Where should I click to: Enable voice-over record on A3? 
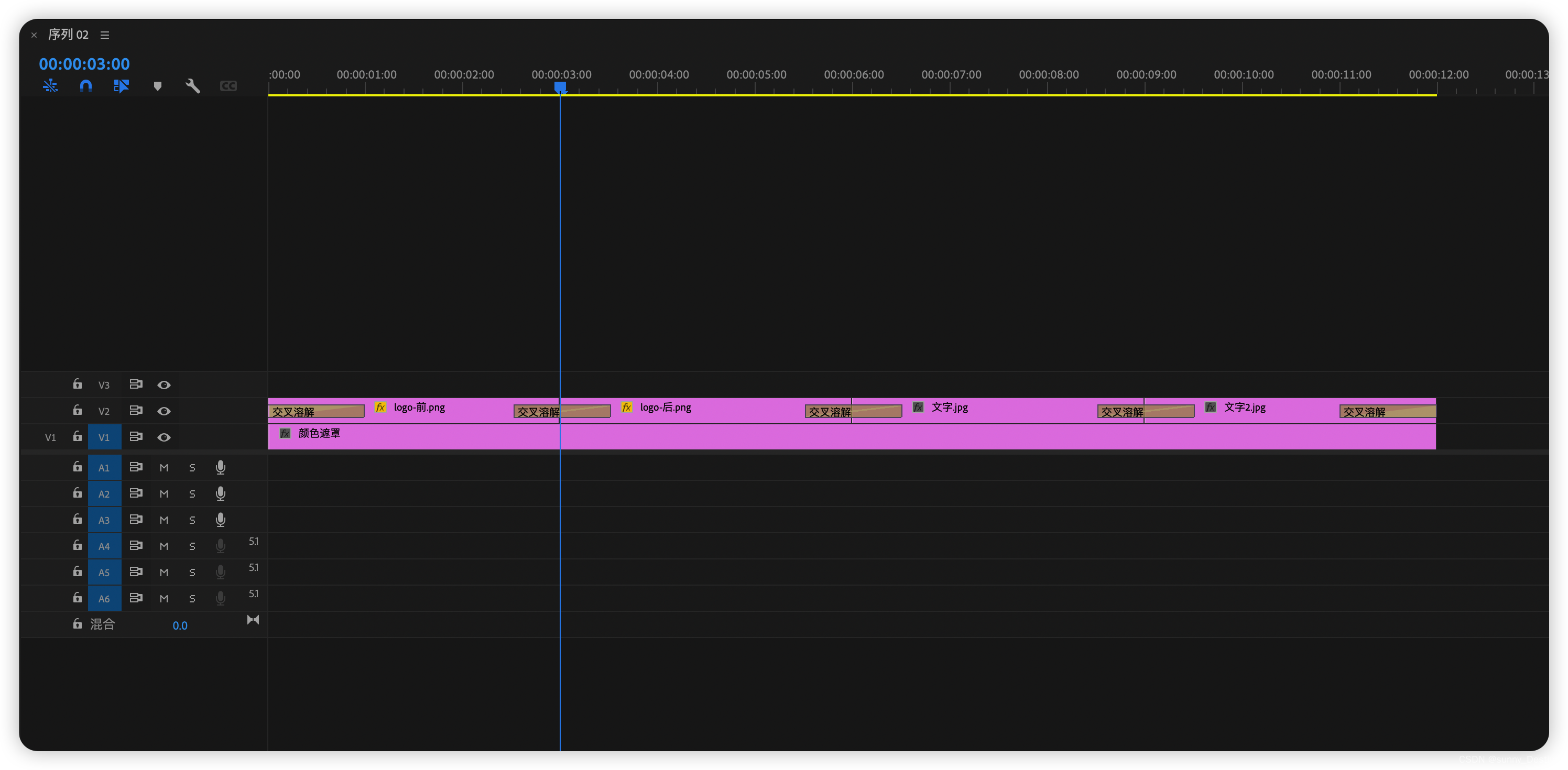[x=220, y=520]
